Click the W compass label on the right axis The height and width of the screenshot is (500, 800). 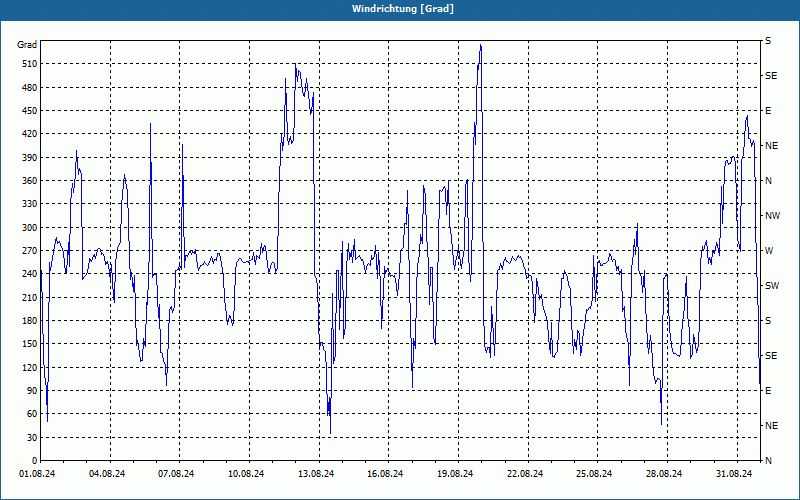[769, 251]
